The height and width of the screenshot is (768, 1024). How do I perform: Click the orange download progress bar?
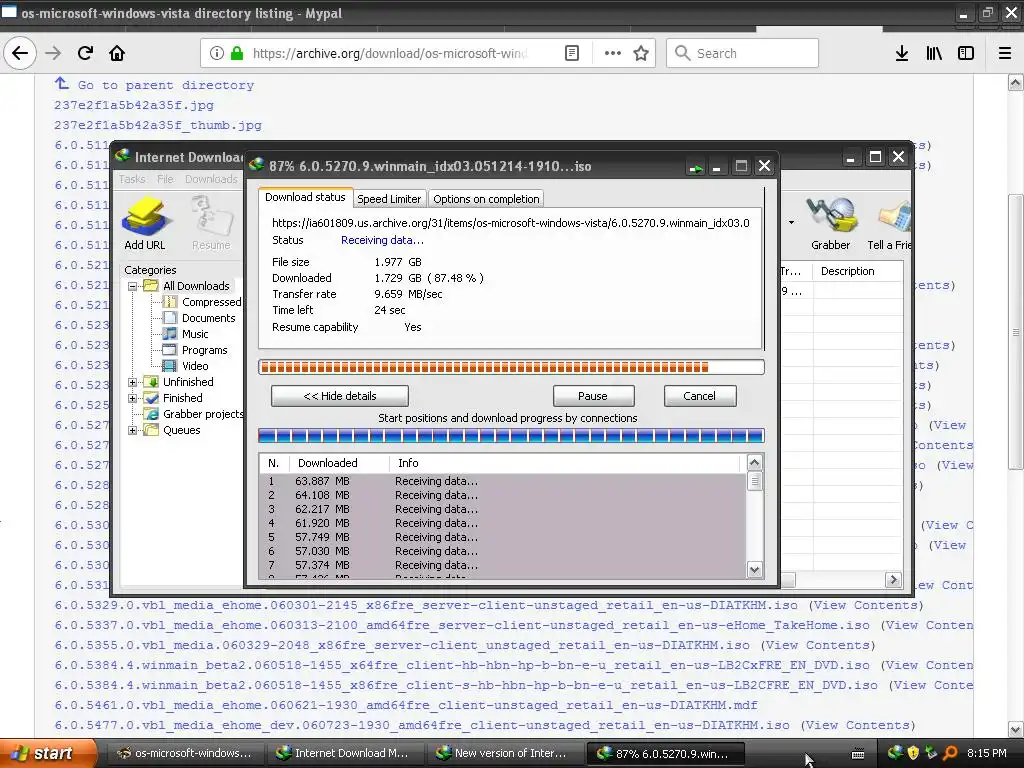tap(511, 367)
